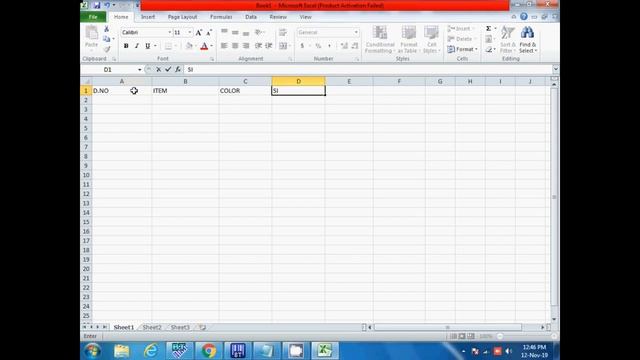
Task: Apply Accounting dollar number format
Action: [302, 46]
